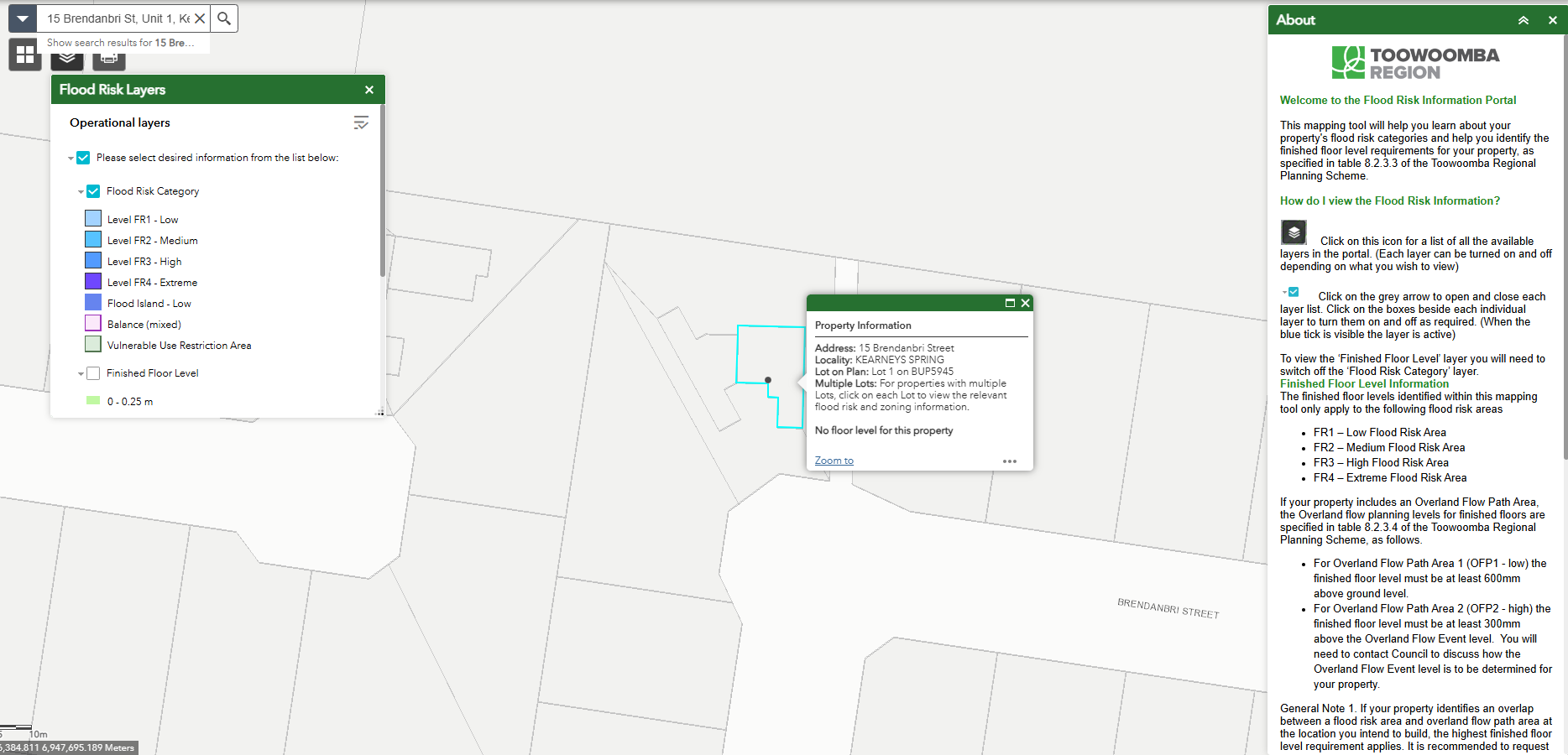Click the Level FR4 - Extreme color swatch
This screenshot has height=755, width=1568.
pos(93,282)
